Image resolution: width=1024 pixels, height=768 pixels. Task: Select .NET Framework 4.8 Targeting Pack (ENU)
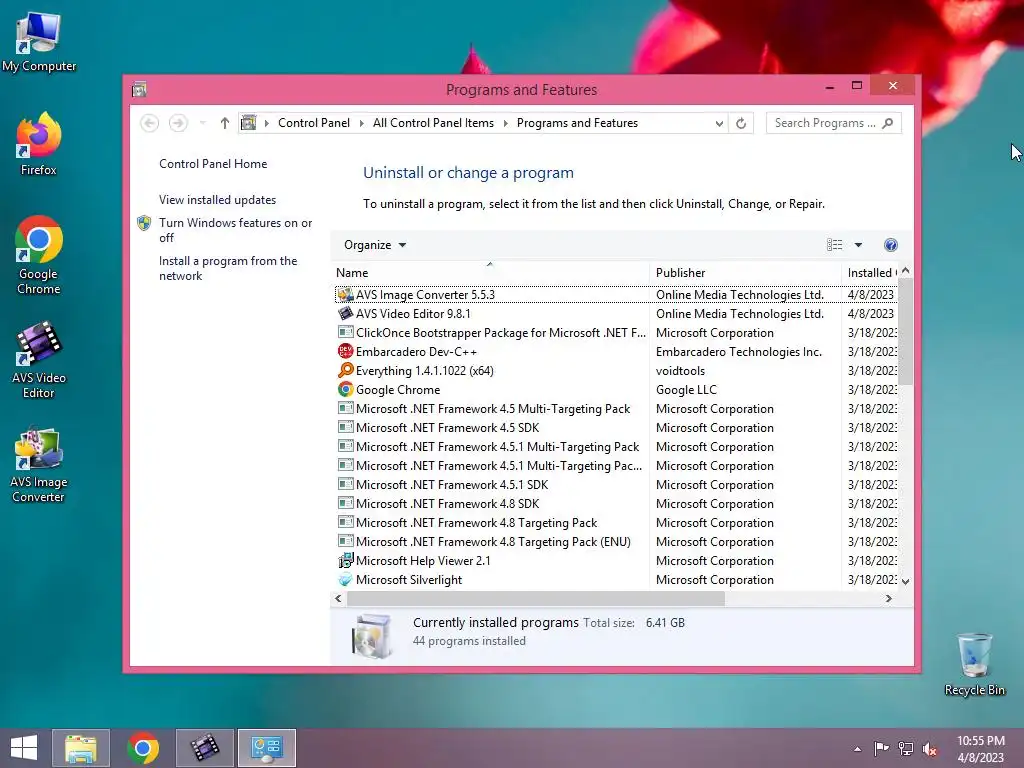tap(615, 541)
